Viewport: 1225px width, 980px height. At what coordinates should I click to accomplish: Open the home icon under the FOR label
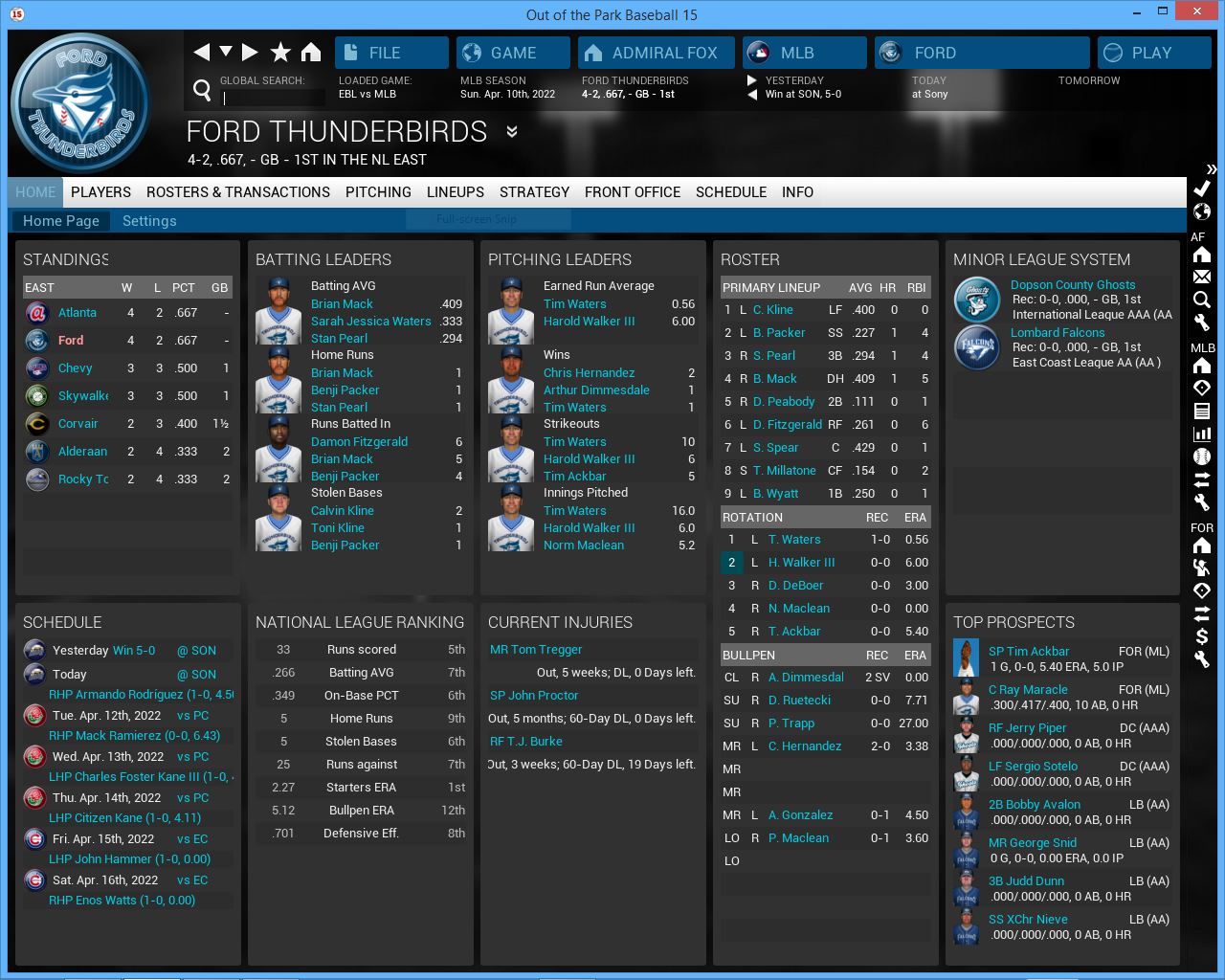pyautogui.click(x=1202, y=546)
